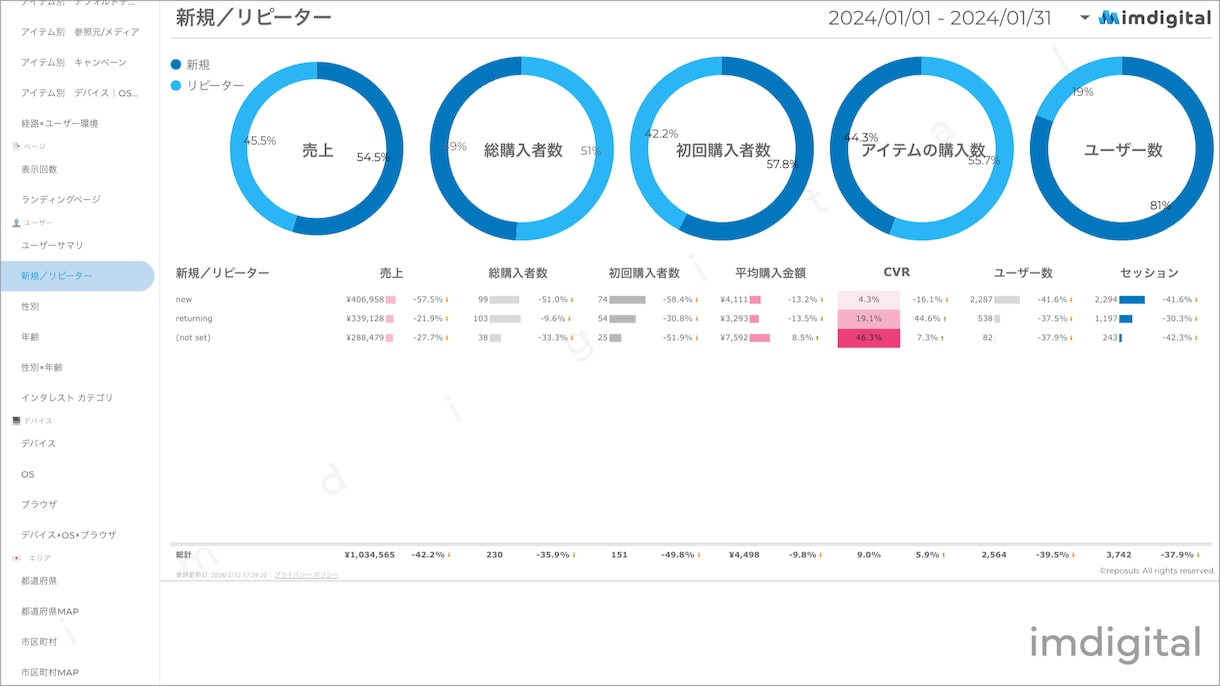Click the 2,294 sessions value
This screenshot has height=686, width=1220.
coord(1106,299)
